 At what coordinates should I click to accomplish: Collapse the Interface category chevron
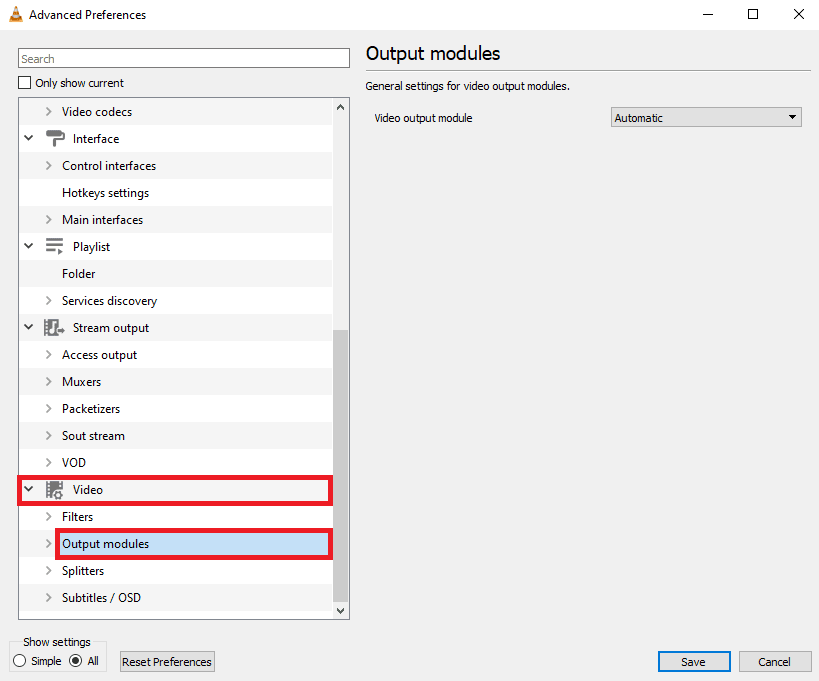(29, 138)
